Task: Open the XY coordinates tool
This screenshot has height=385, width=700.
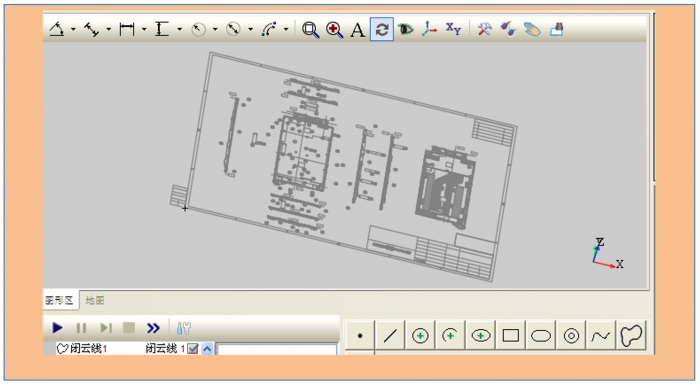Action: 453,29
